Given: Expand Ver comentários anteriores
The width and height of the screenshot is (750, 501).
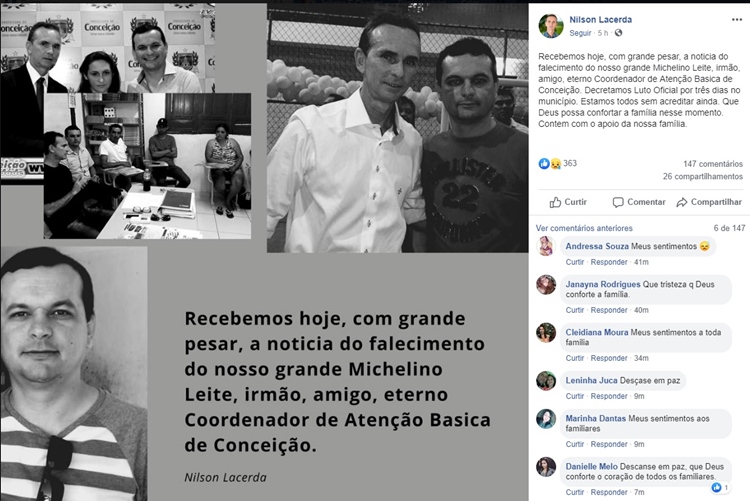Looking at the screenshot, I should tap(584, 228).
